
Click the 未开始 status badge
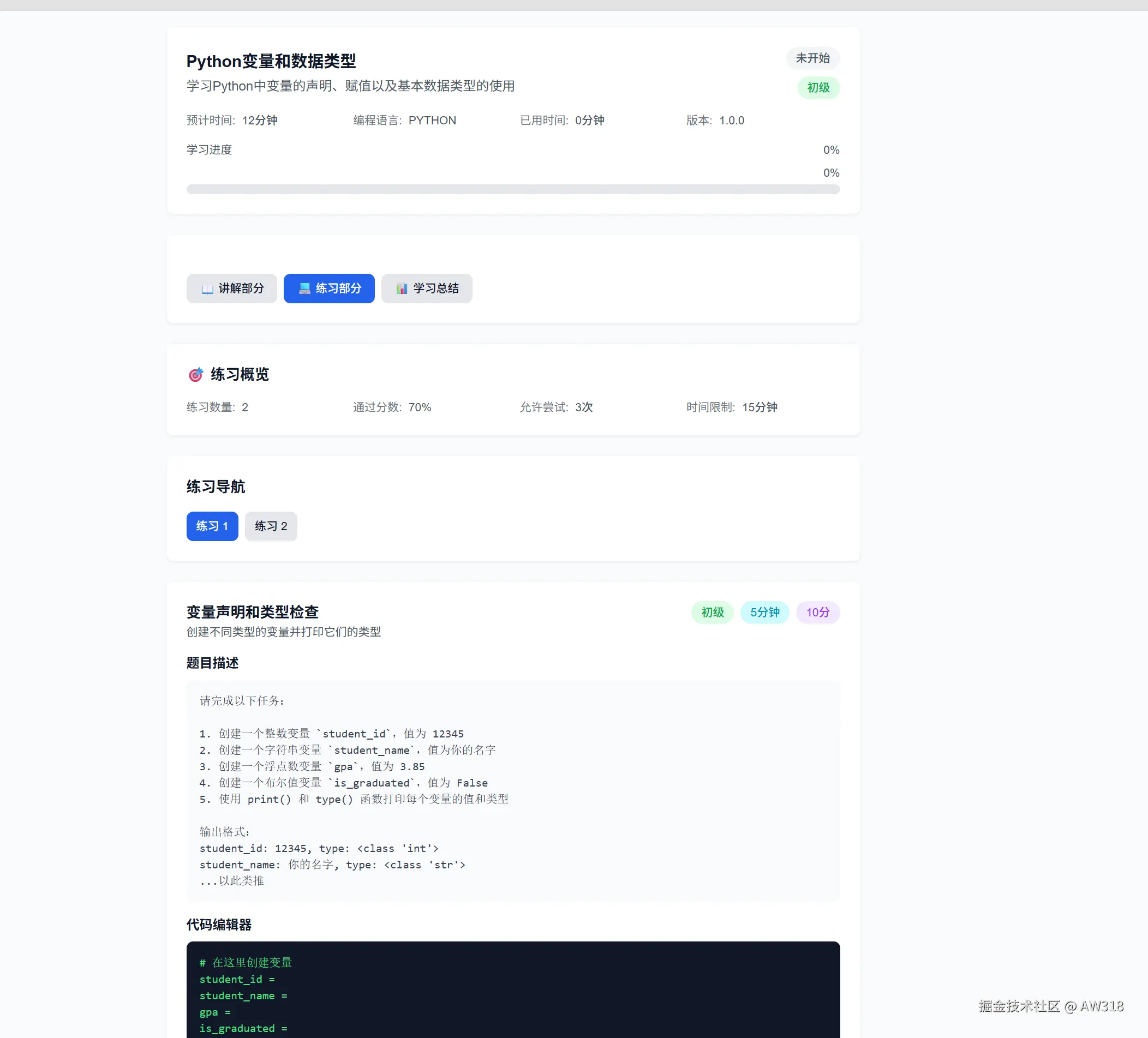[812, 58]
